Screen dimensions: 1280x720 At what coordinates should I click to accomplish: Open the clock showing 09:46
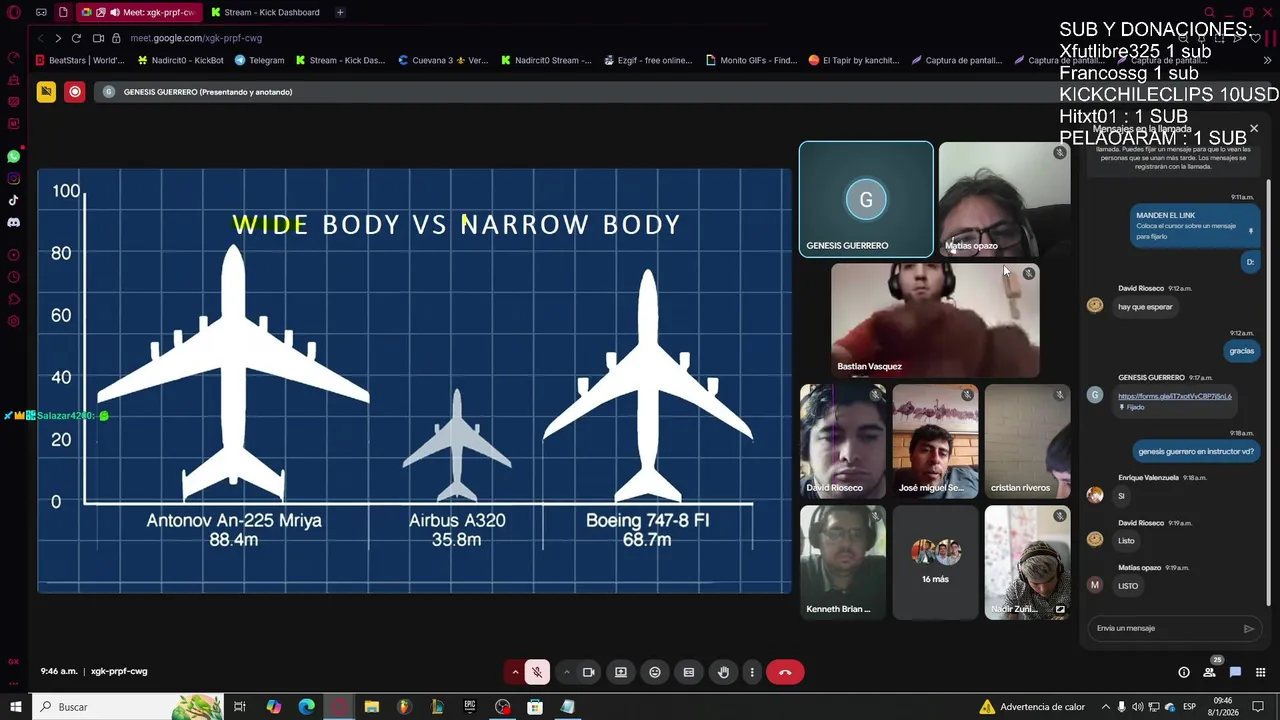click(x=1223, y=707)
